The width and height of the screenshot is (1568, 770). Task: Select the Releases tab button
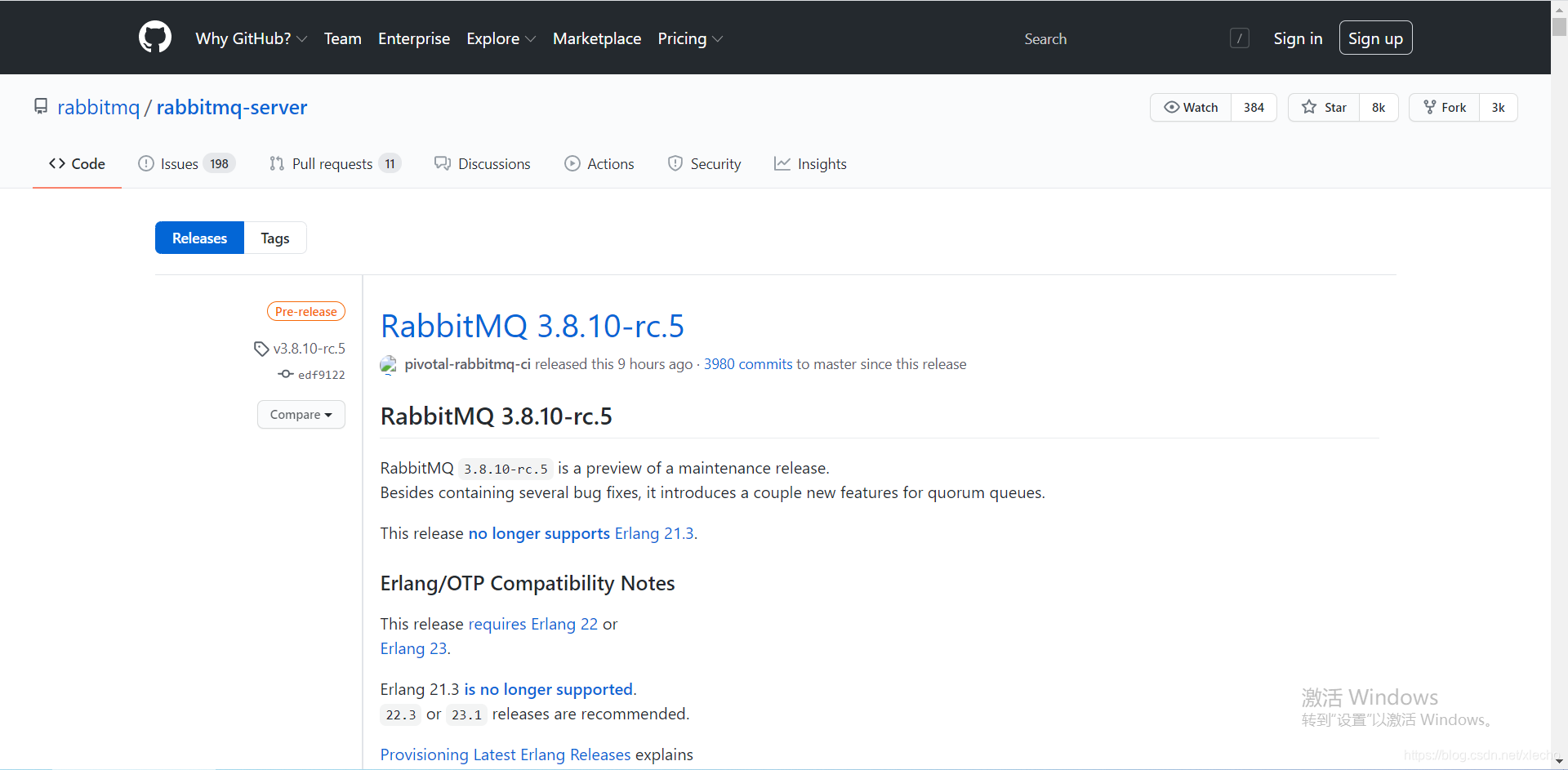[x=200, y=238]
